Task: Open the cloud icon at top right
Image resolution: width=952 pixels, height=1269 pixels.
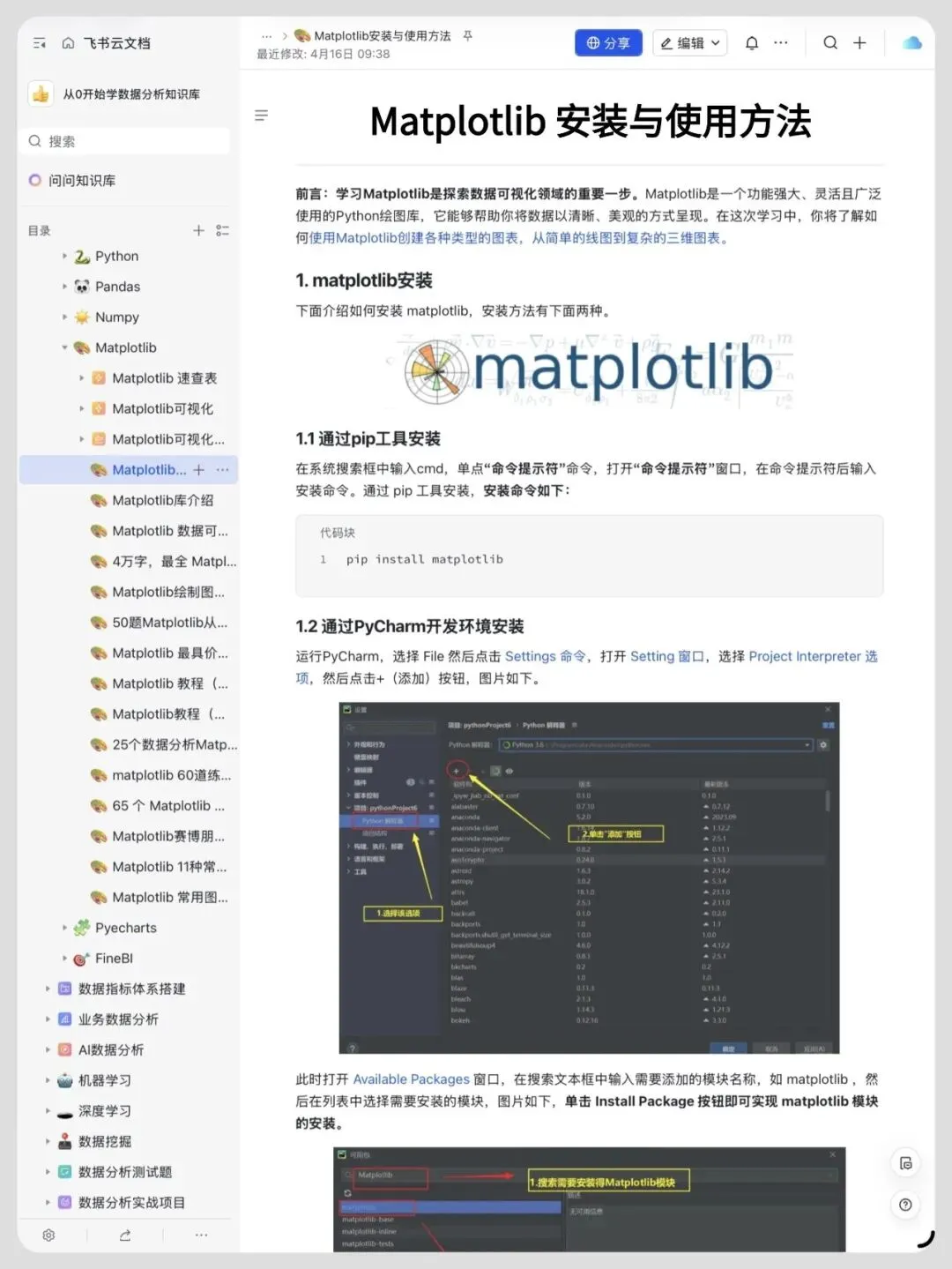Action: pyautogui.click(x=913, y=42)
